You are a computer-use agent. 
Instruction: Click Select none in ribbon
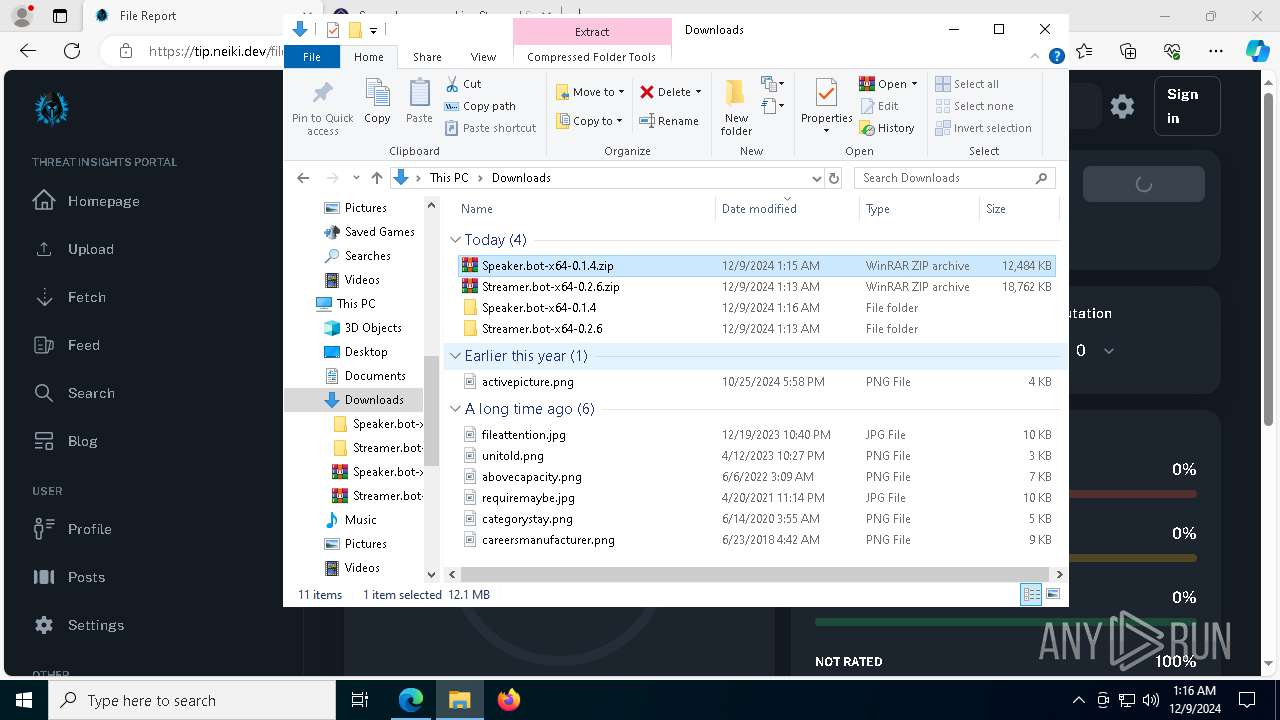tap(974, 106)
